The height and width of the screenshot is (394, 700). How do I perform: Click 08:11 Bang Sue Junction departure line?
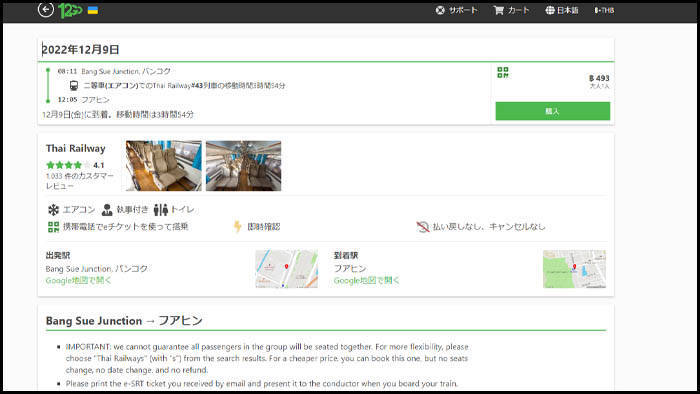[x=114, y=71]
